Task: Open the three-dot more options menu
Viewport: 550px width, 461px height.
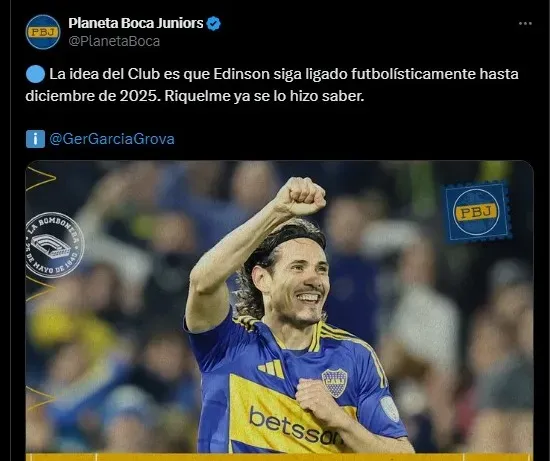Action: pyautogui.click(x=525, y=24)
